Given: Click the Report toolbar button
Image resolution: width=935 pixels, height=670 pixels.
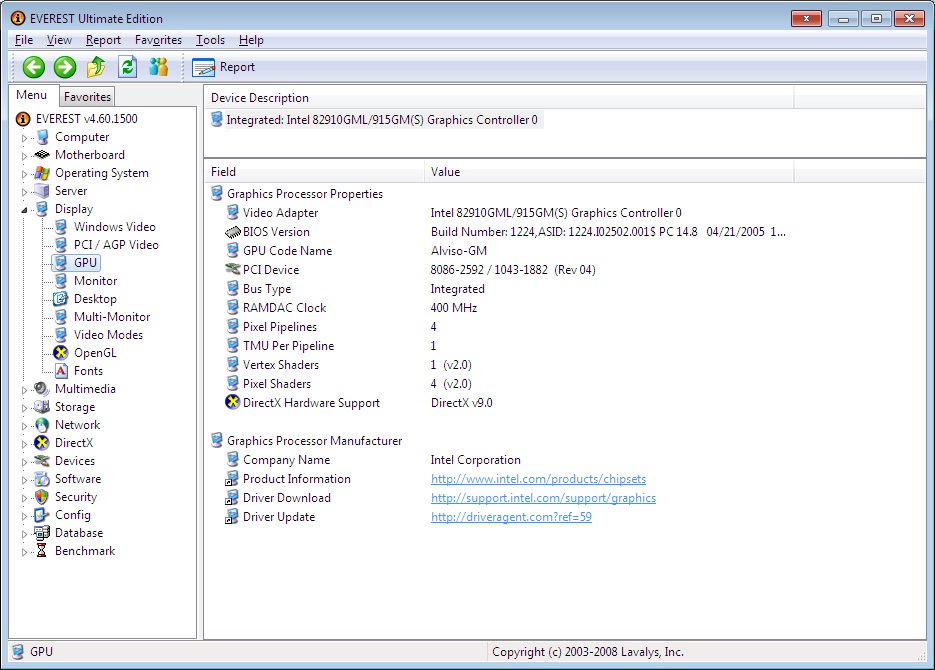Looking at the screenshot, I should click(224, 67).
